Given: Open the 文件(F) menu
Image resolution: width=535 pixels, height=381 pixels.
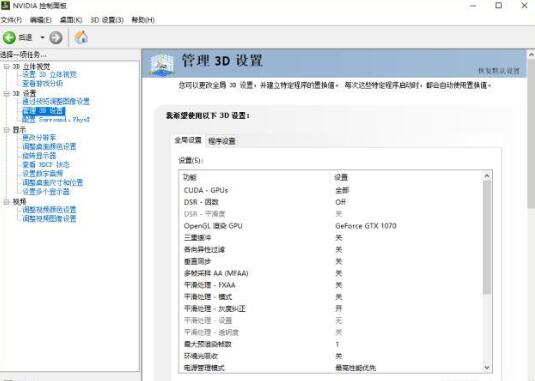Looking at the screenshot, I should click(11, 20).
